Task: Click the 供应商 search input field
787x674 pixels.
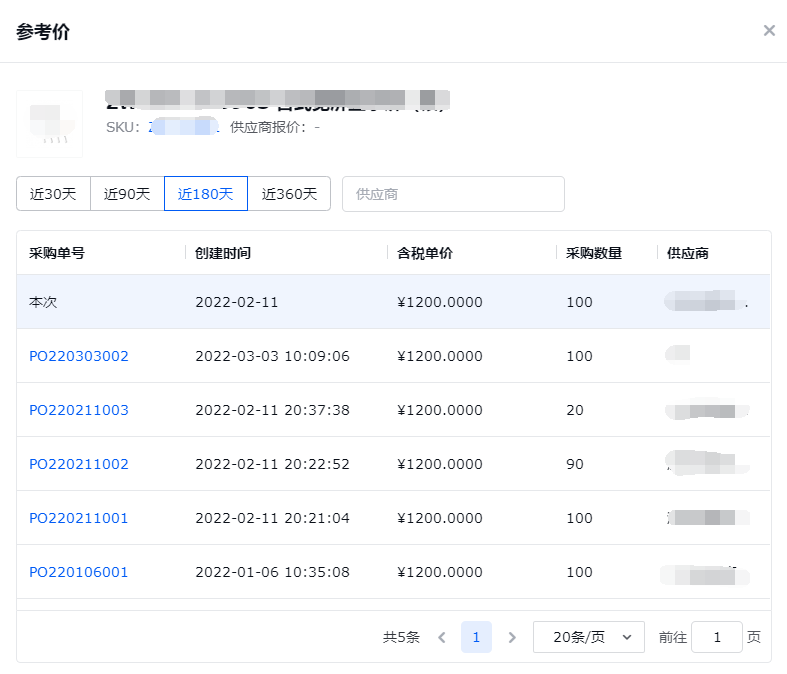Action: [x=453, y=194]
